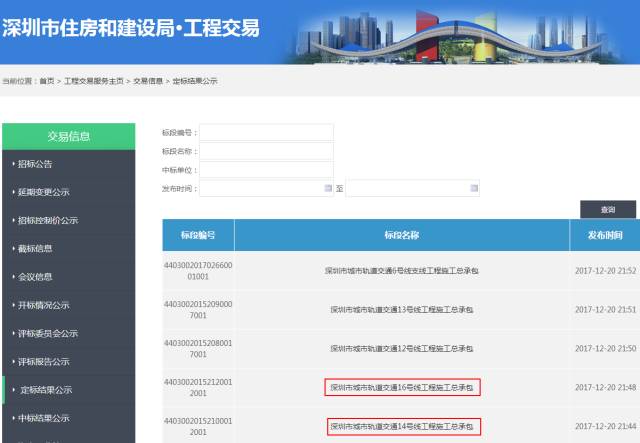This screenshot has height=443, width=640.
Task: Click publish time 2017-12-20 21:51
Action: [x=605, y=309]
